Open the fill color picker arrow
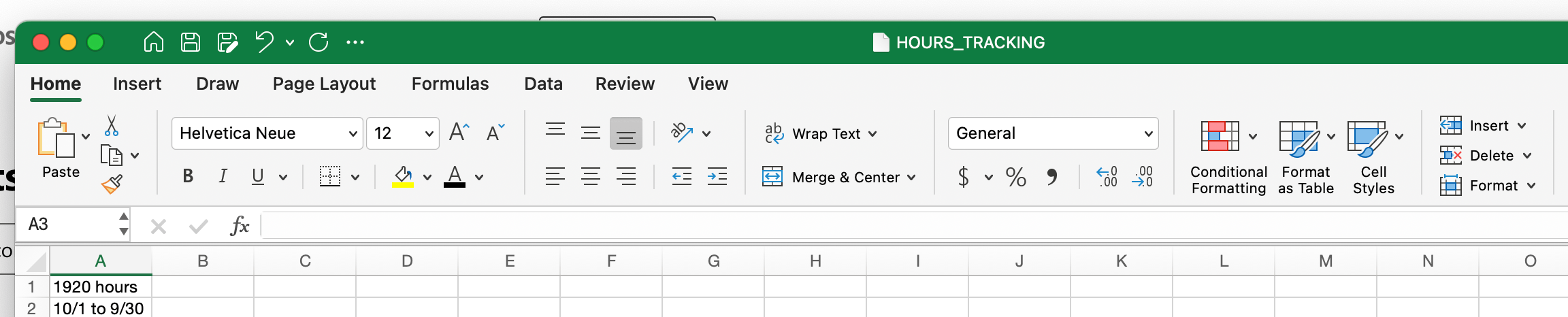The height and width of the screenshot is (317, 1568). [x=427, y=178]
